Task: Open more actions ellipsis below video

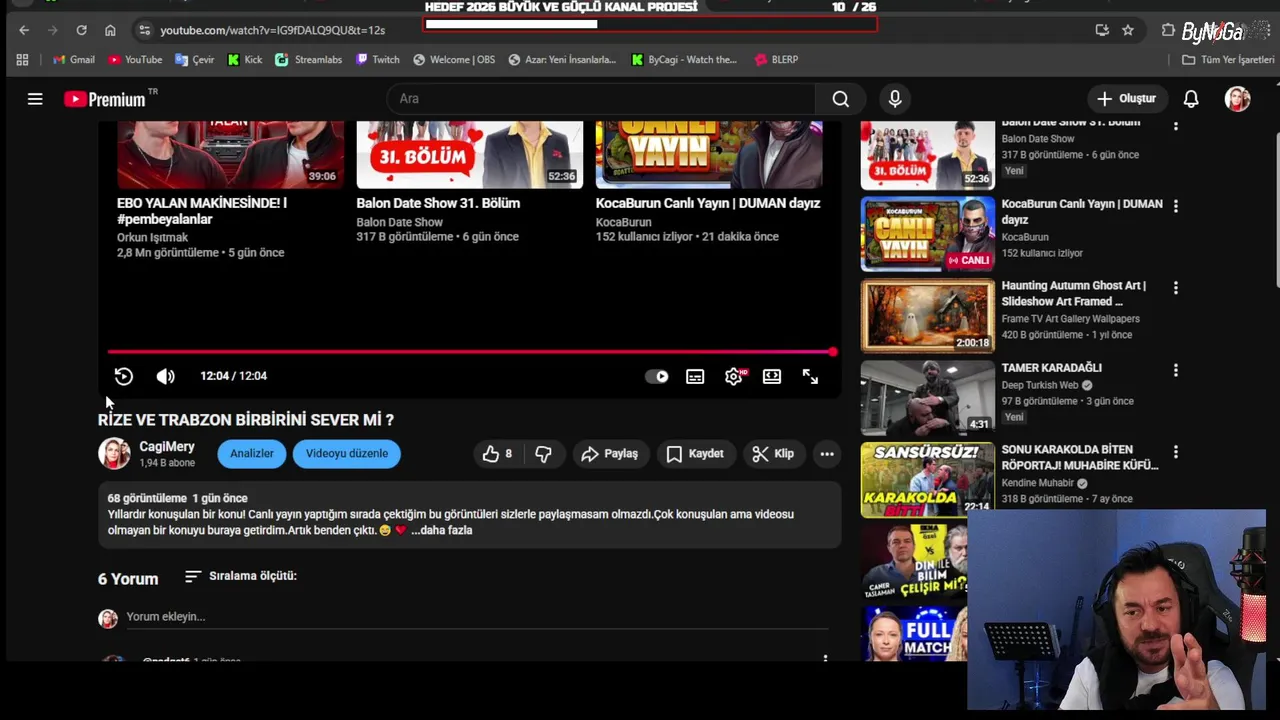Action: pyautogui.click(x=827, y=454)
